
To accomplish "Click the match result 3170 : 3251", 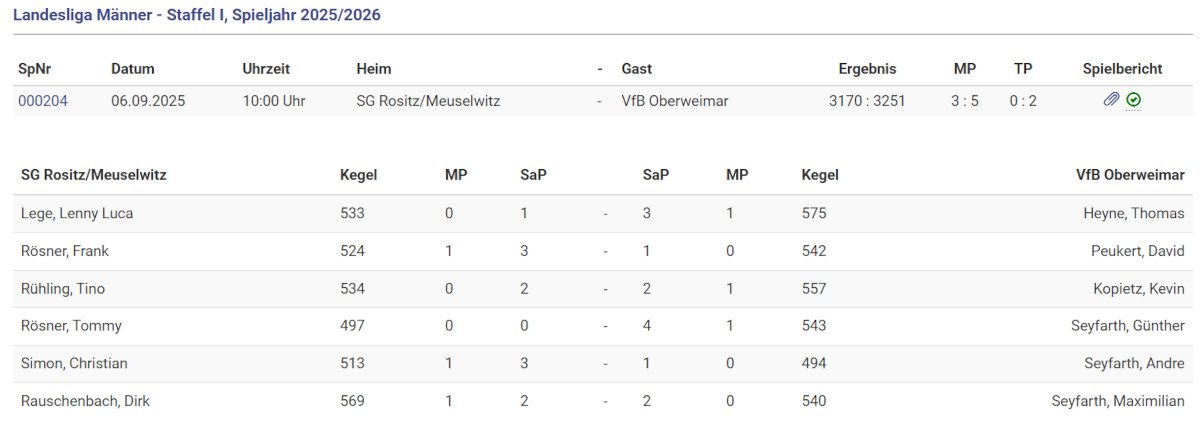I will coord(867,101).
